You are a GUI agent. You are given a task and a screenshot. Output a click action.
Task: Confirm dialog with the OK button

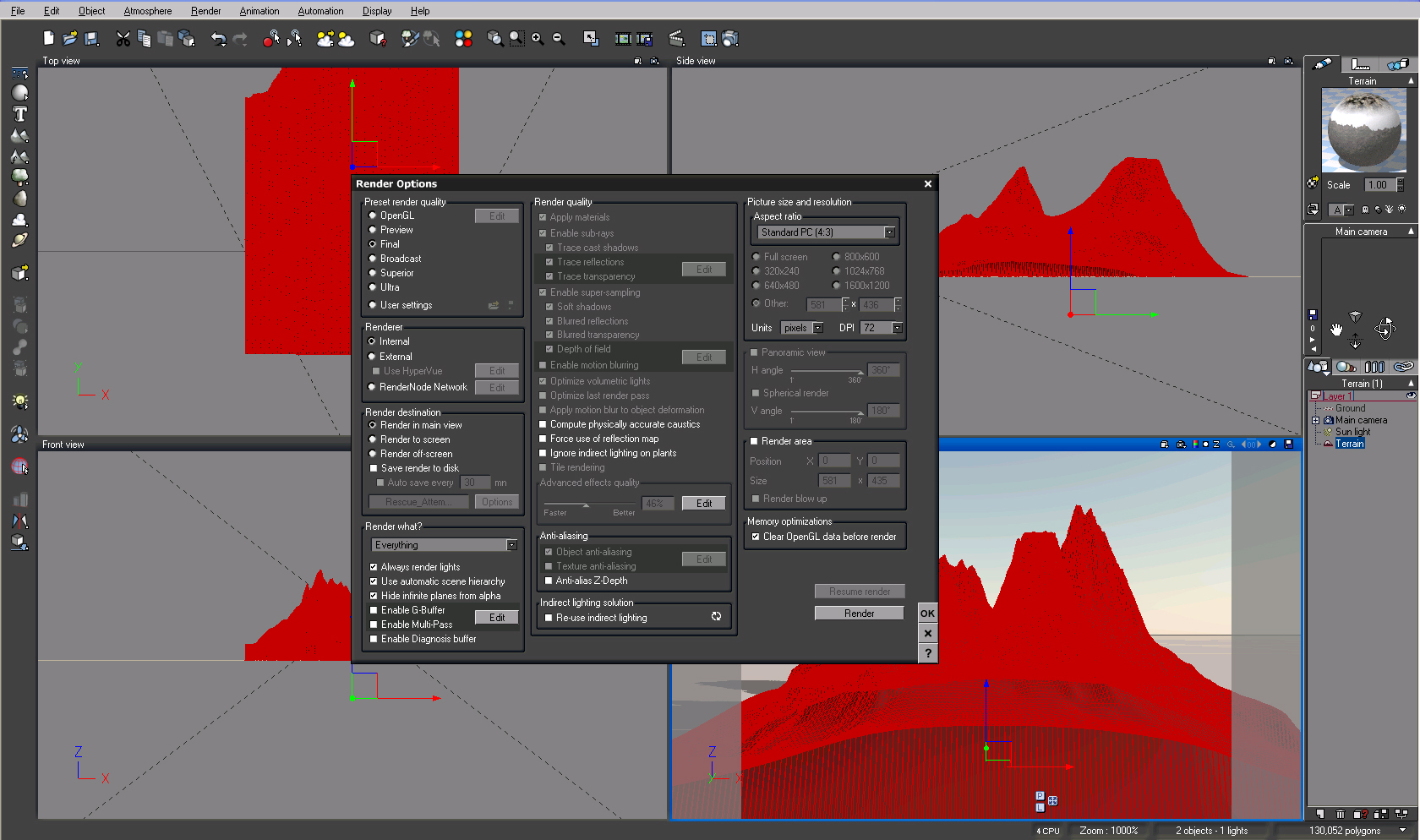tap(928, 614)
